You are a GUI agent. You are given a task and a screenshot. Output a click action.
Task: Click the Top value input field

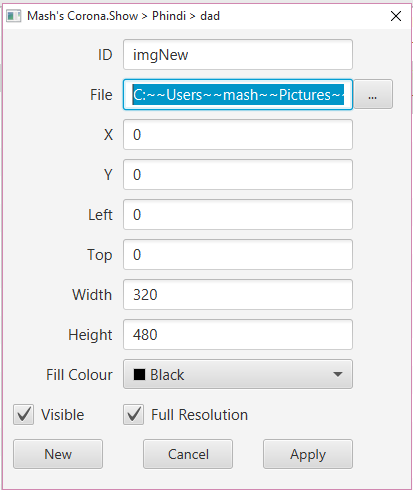[238, 254]
